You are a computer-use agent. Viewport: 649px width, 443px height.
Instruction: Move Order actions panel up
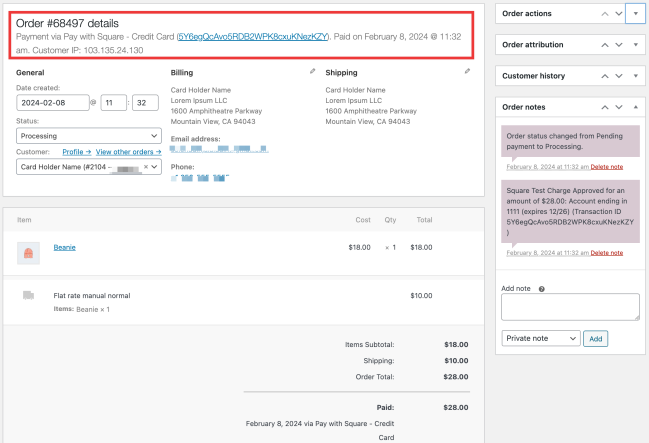tap(603, 14)
